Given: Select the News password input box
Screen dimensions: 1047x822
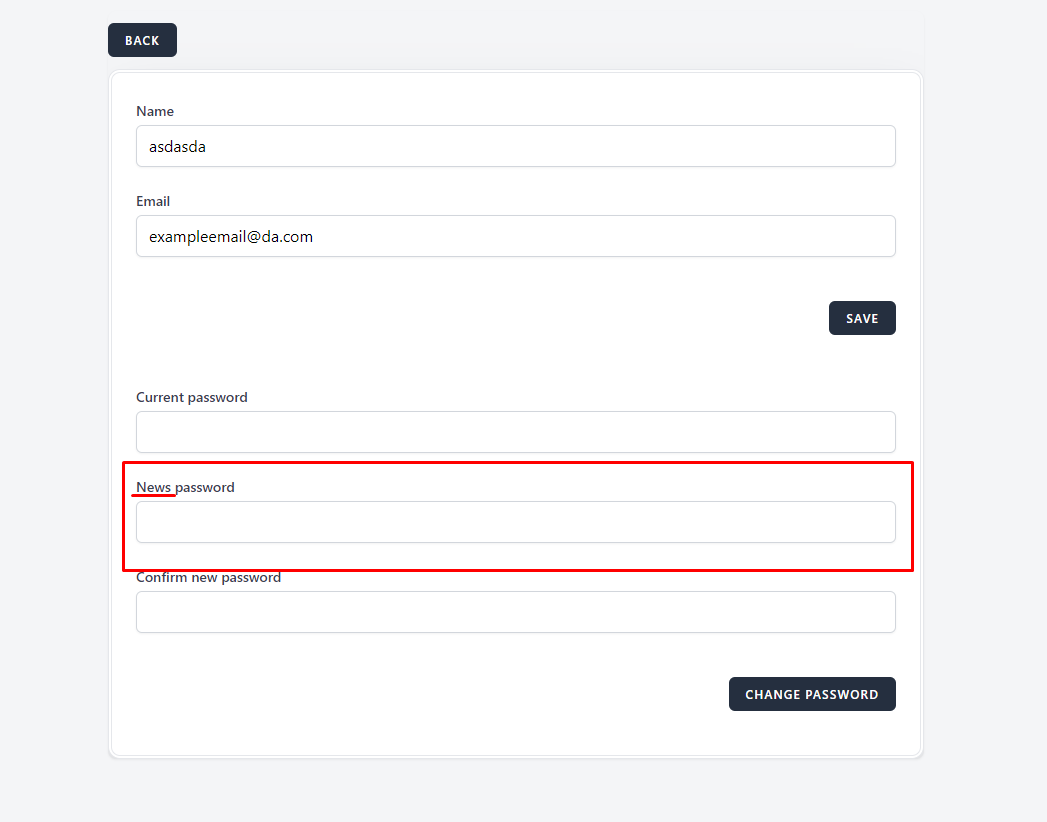Looking at the screenshot, I should pyautogui.click(x=515, y=522).
